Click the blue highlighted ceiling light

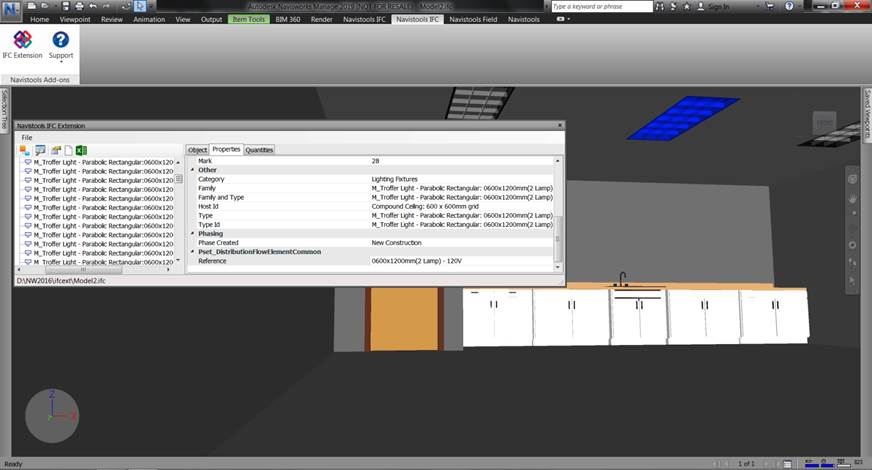(682, 118)
